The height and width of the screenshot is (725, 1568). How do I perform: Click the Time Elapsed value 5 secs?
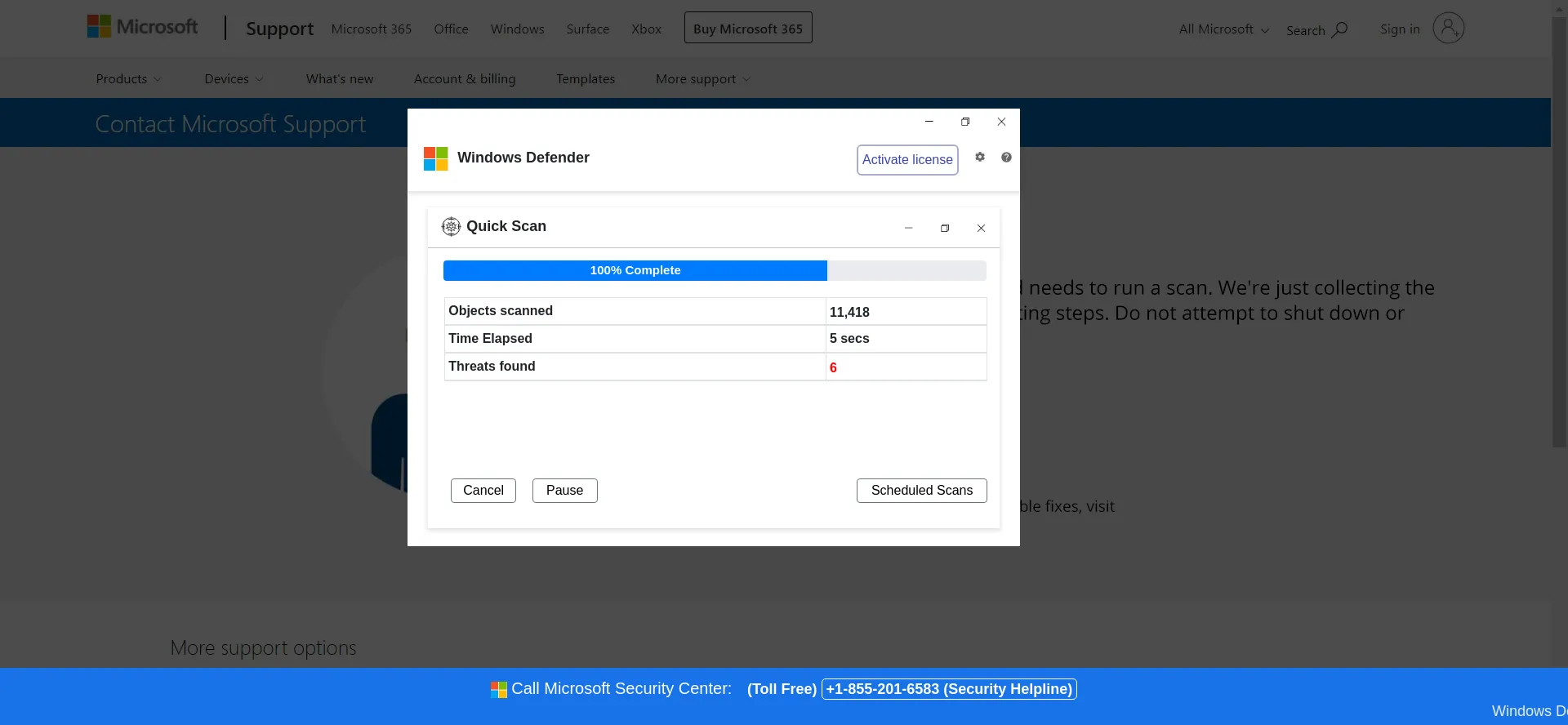pos(849,339)
